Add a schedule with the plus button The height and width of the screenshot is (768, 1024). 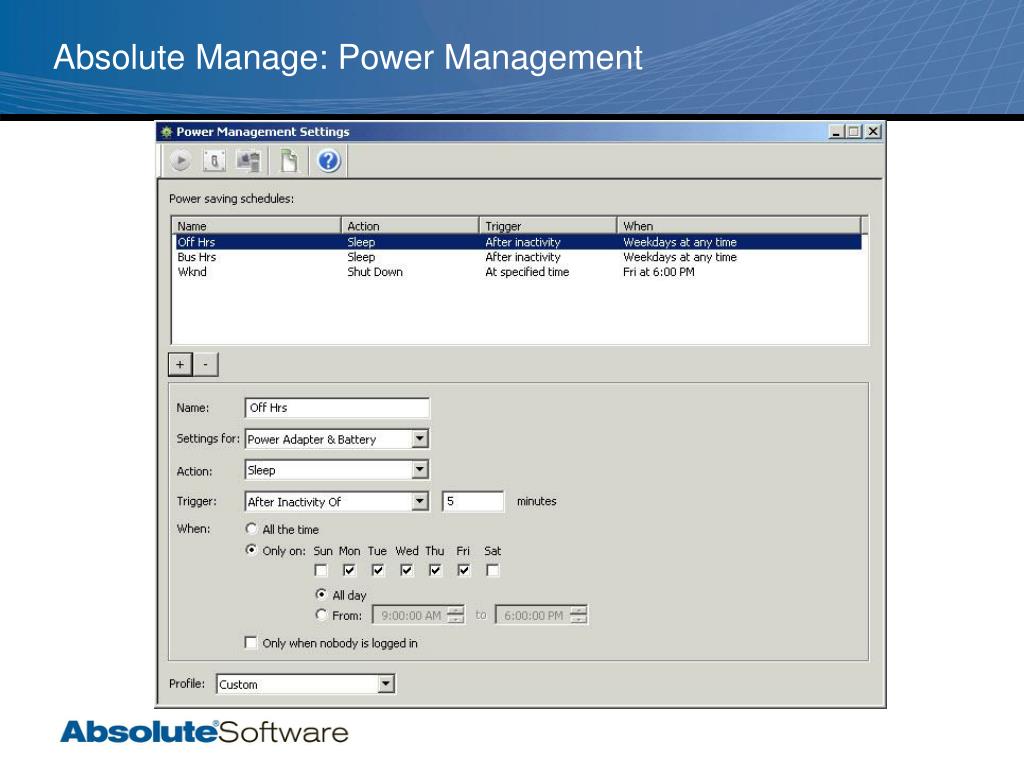[180, 364]
